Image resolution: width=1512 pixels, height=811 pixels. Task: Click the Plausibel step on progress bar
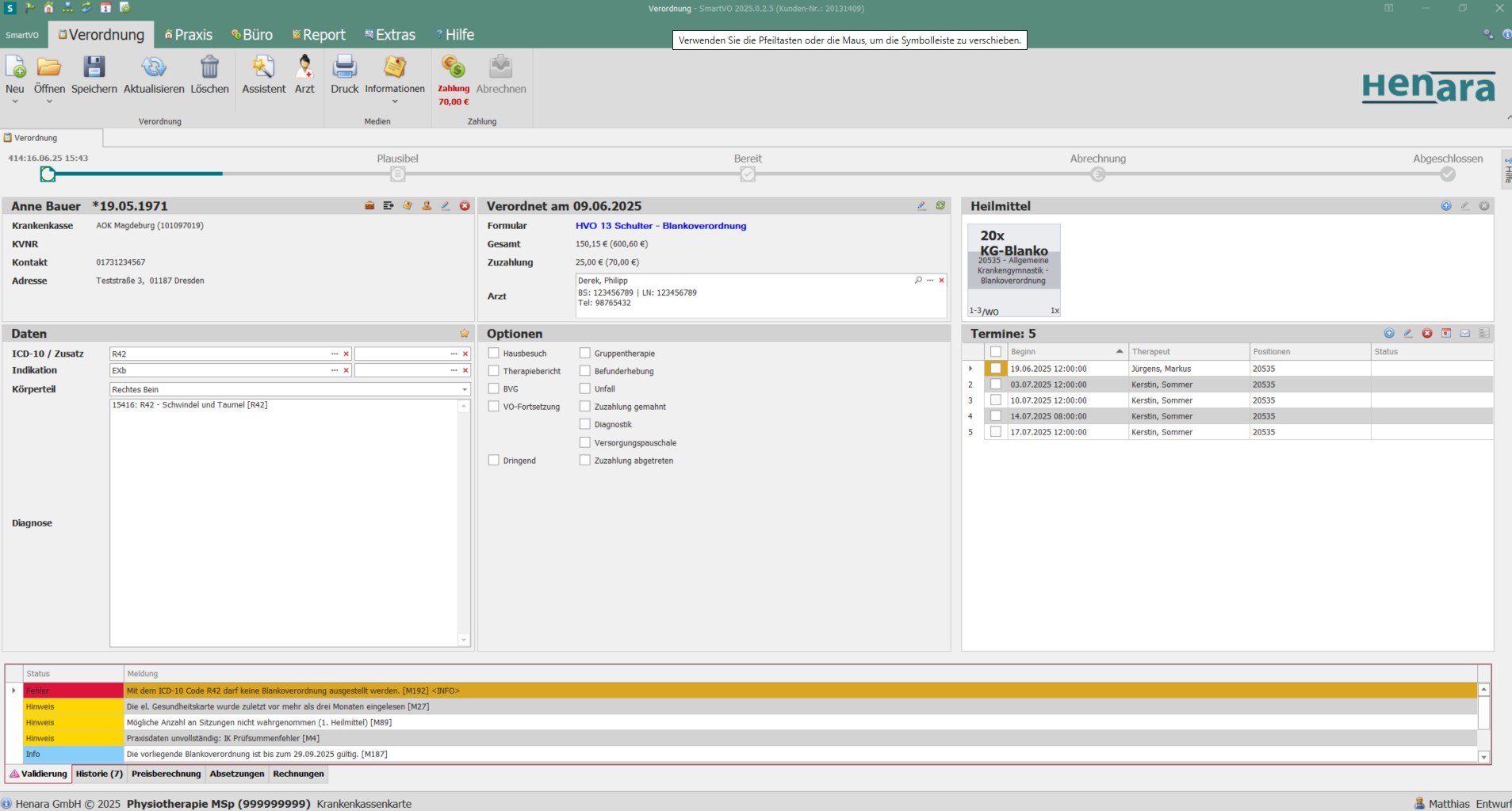click(398, 174)
